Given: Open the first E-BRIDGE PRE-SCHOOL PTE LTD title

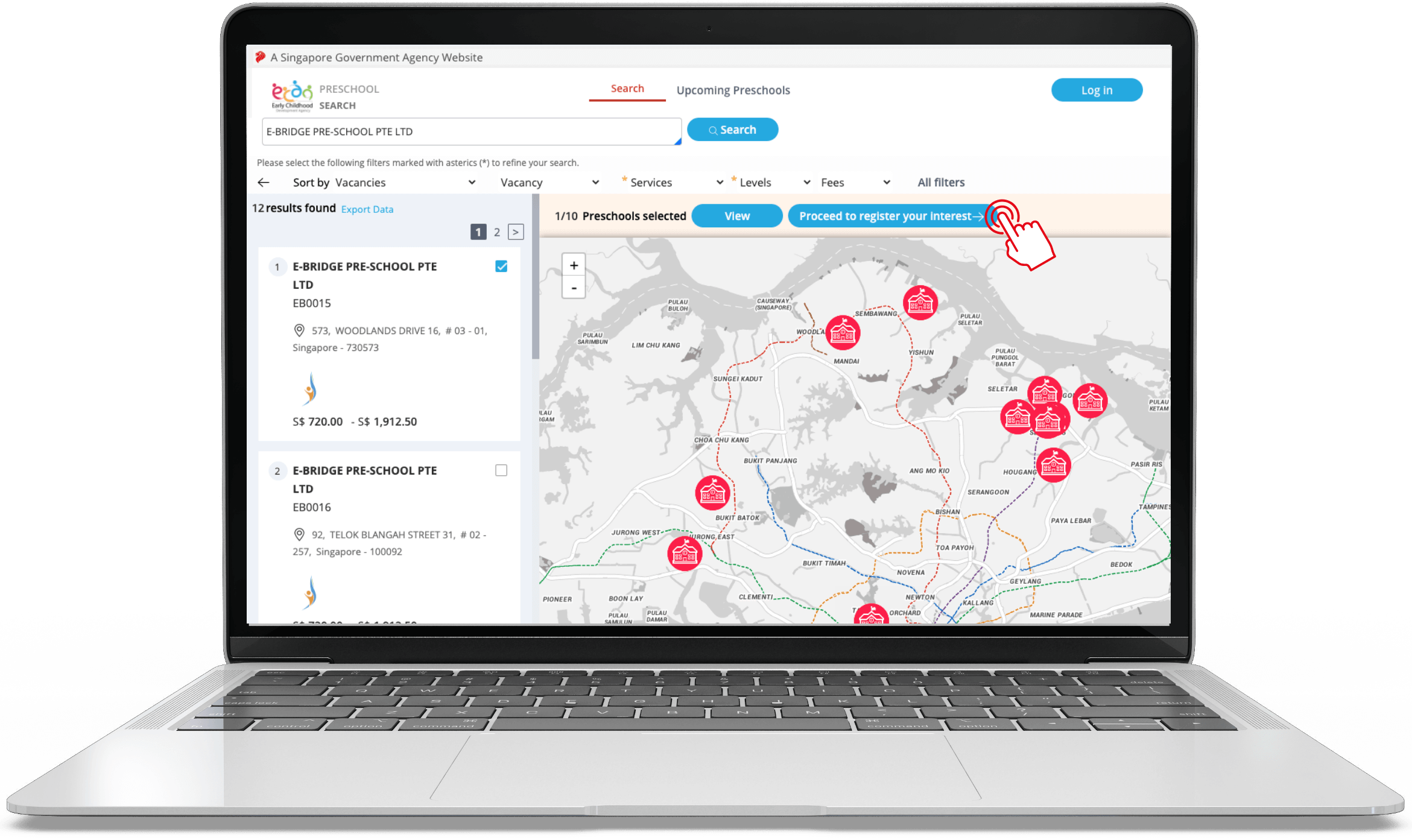Looking at the screenshot, I should [x=365, y=276].
